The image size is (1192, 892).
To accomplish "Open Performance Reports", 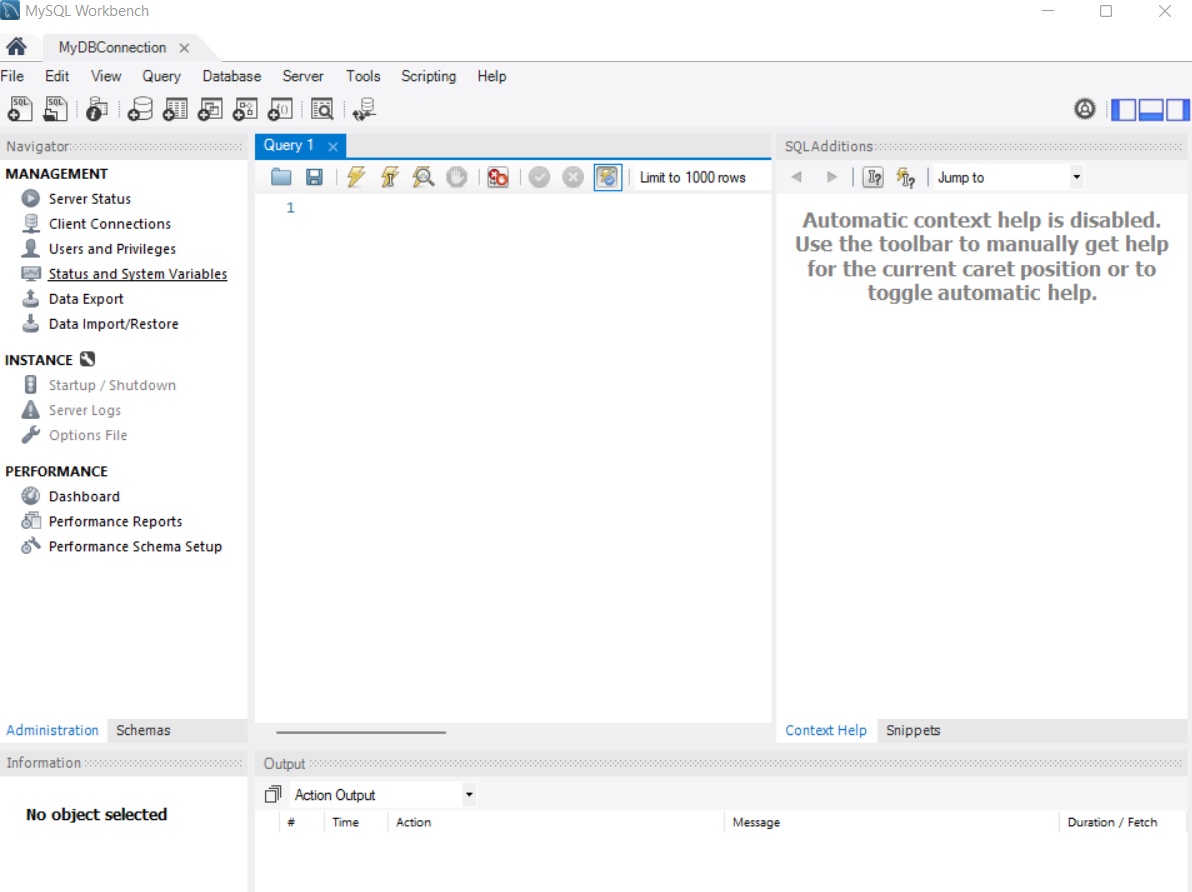I will pos(115,522).
